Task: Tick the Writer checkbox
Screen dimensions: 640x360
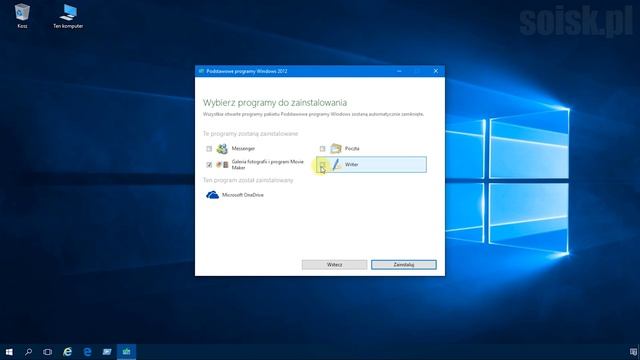Action: (x=322, y=164)
